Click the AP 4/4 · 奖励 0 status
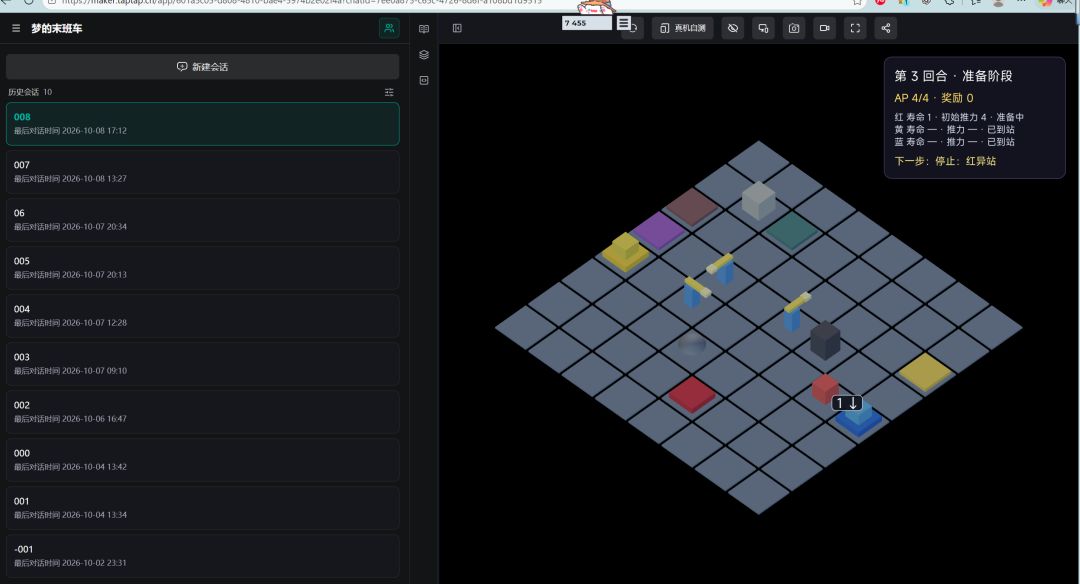The image size is (1080, 584). (934, 98)
